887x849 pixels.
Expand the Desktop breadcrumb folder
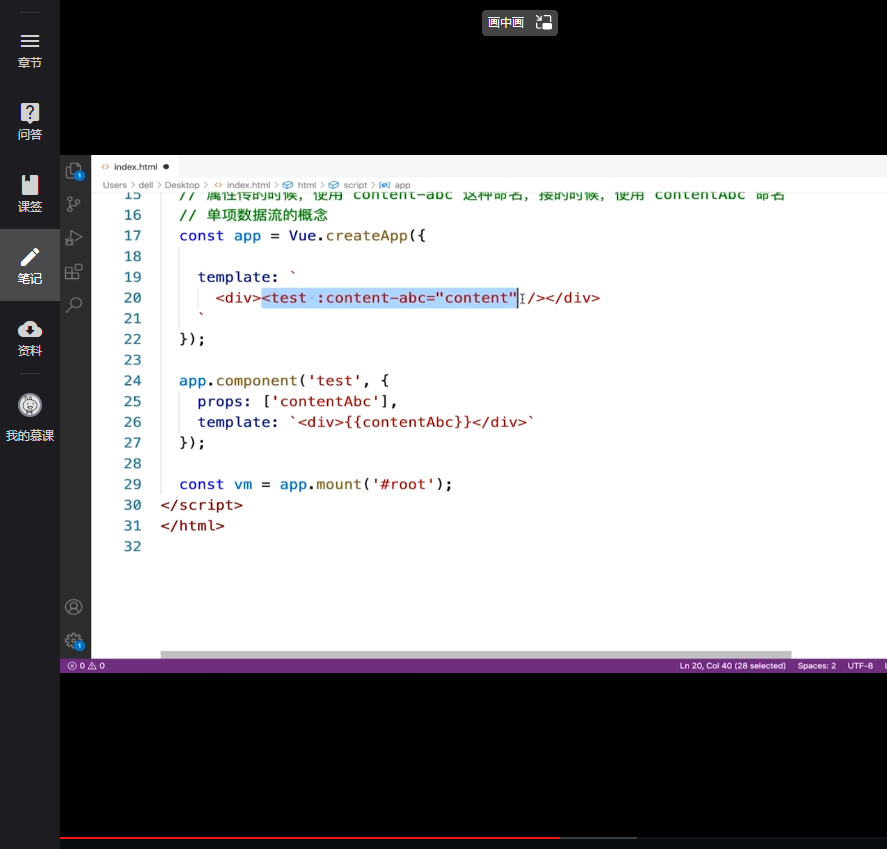182,185
